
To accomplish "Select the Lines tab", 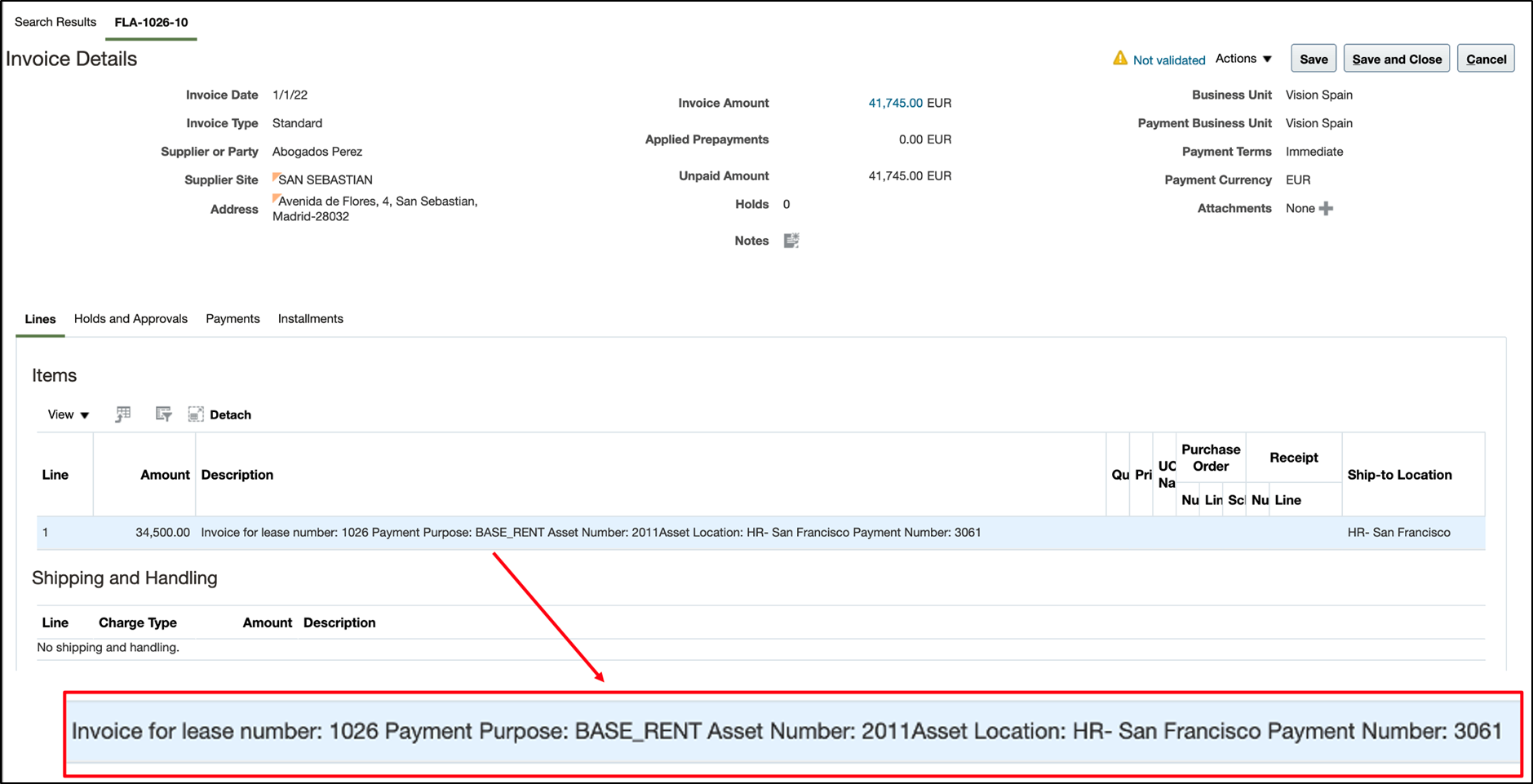I will 40,319.
